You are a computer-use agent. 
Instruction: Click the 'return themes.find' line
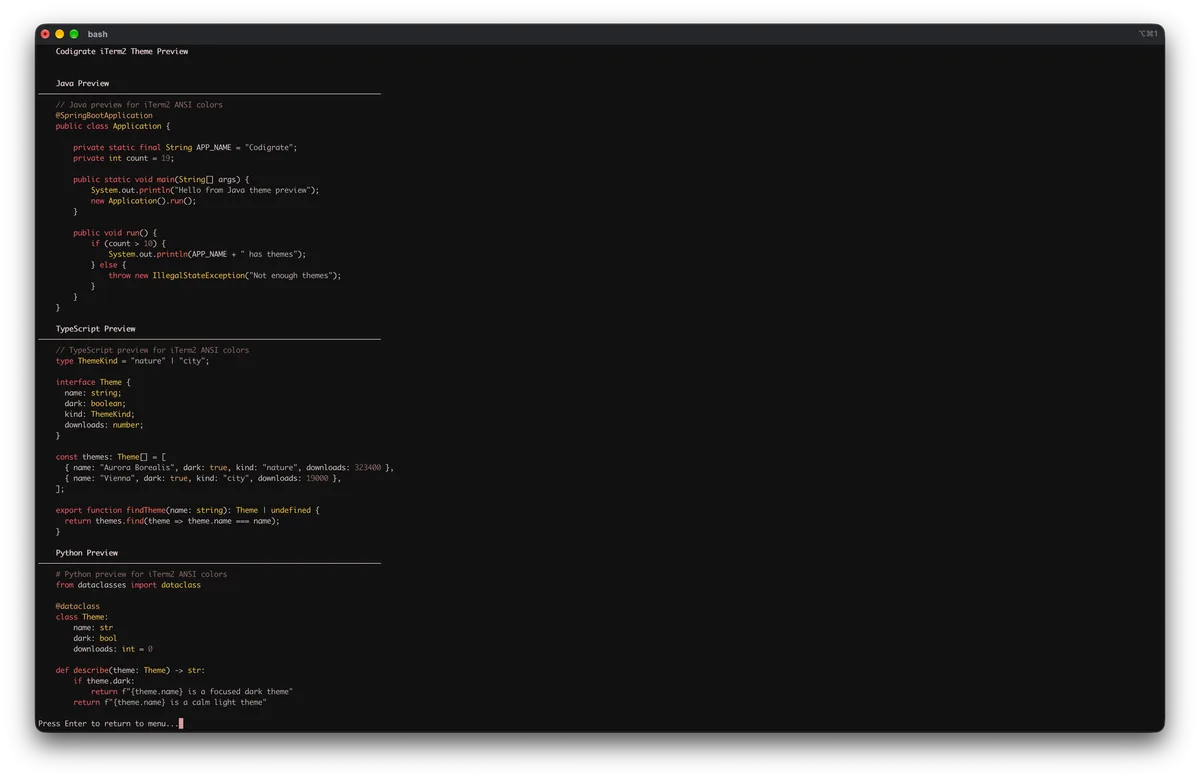pyautogui.click(x=172, y=521)
